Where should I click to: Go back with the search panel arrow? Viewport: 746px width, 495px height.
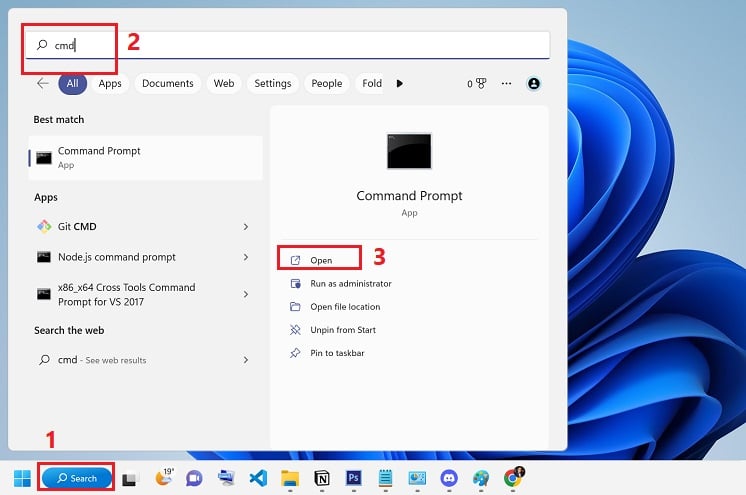coord(42,84)
